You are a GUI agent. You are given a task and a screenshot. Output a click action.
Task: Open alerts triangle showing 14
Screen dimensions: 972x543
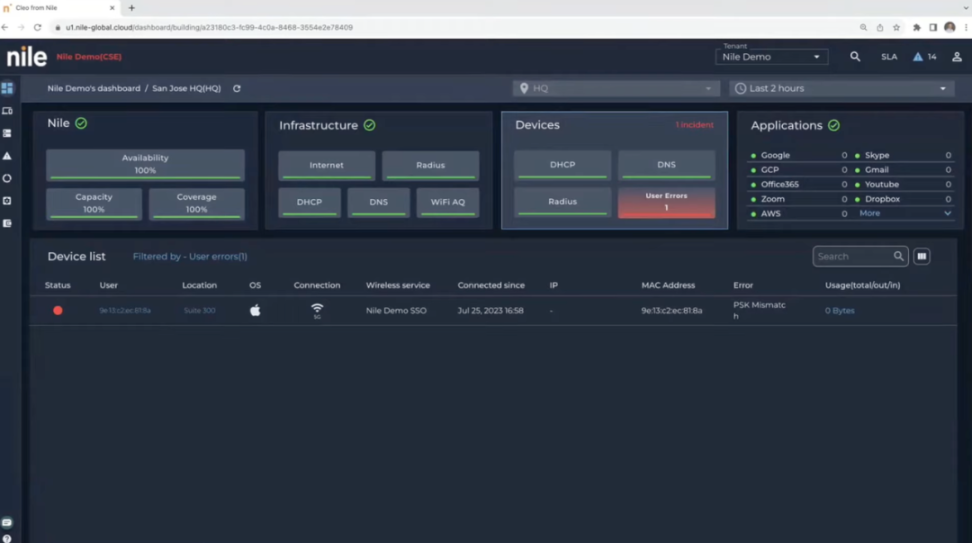point(918,57)
